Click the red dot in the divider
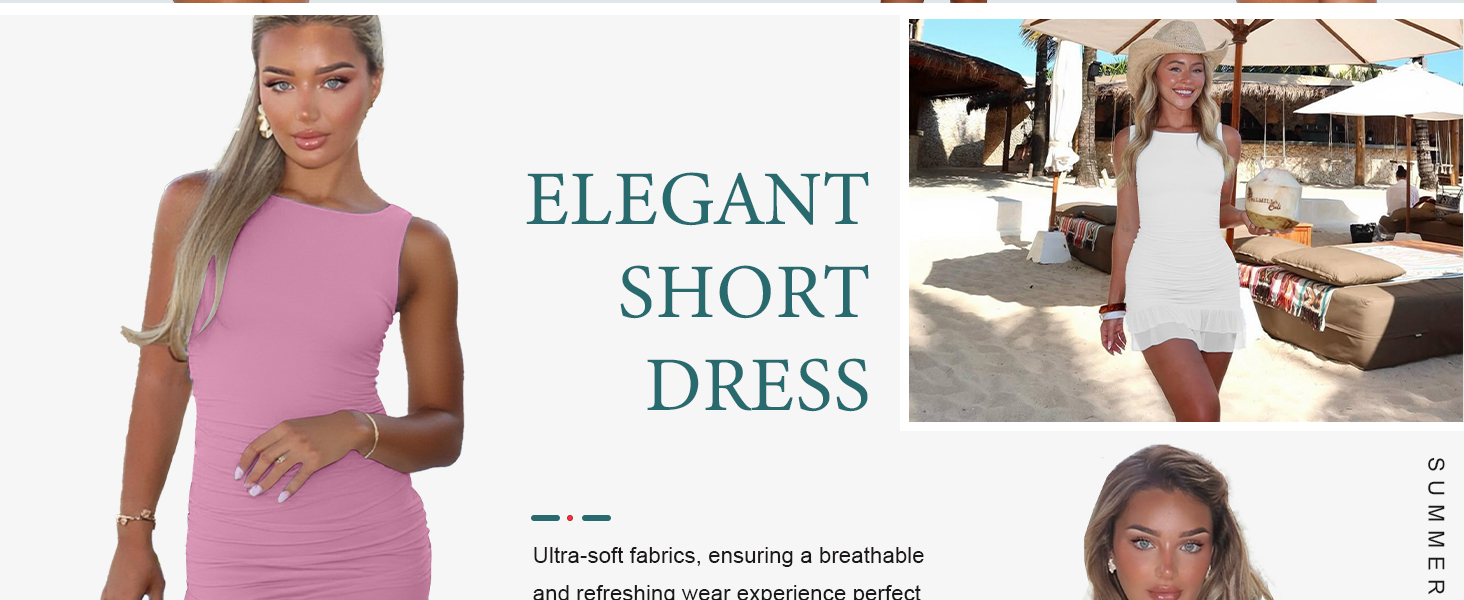 click(570, 518)
